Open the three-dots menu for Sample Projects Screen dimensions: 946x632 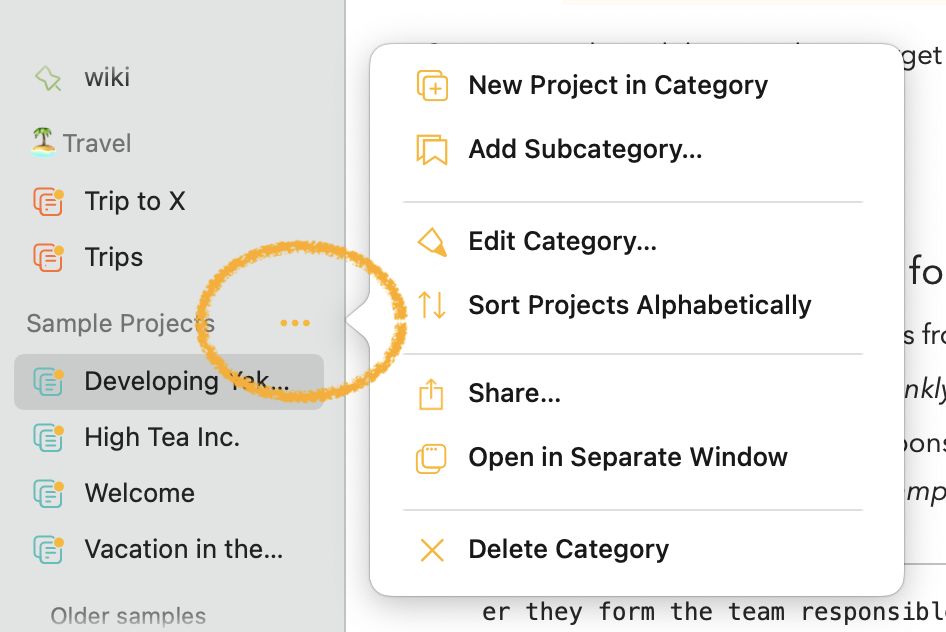click(x=295, y=323)
